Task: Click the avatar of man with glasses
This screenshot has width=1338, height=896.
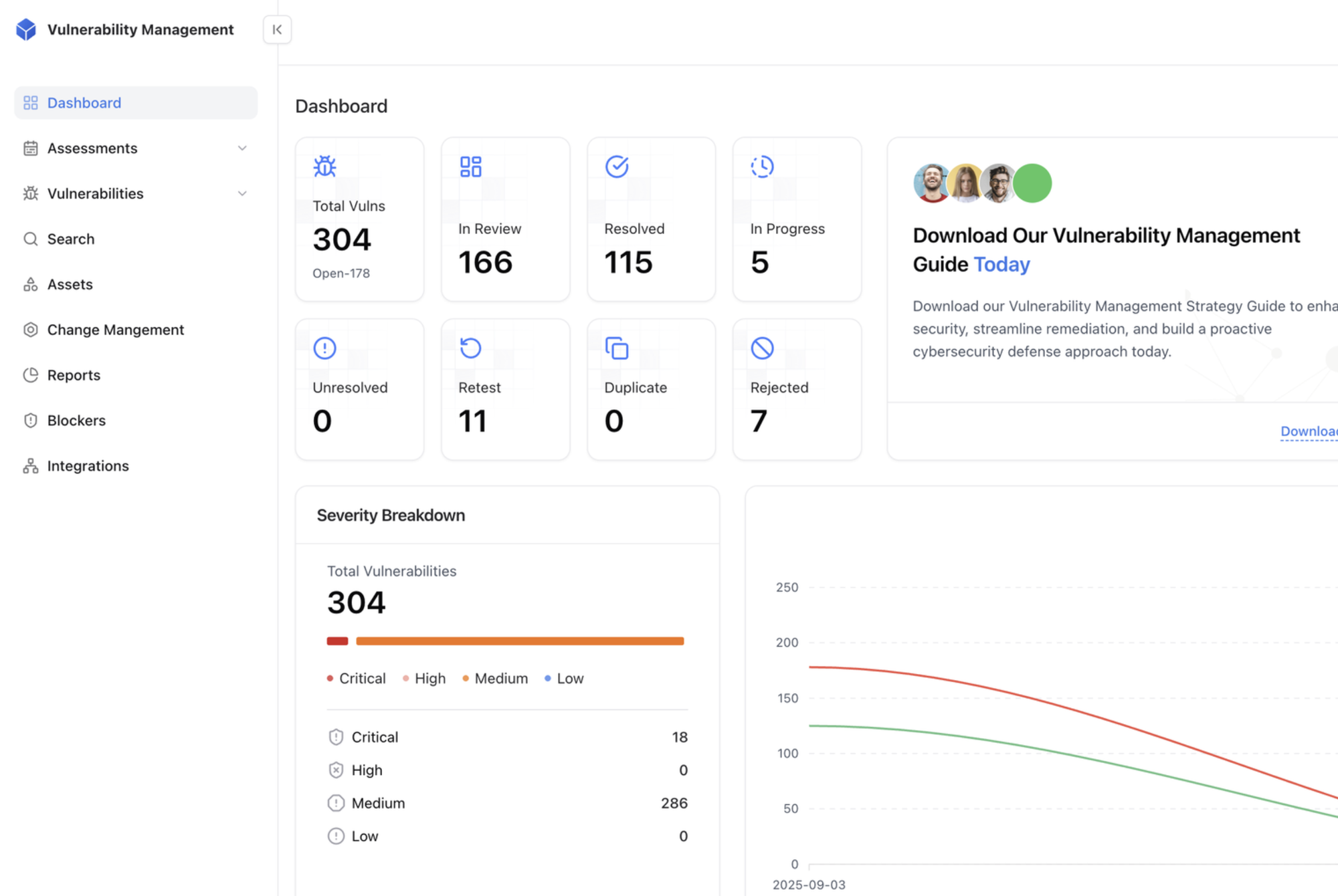Action: (999, 183)
